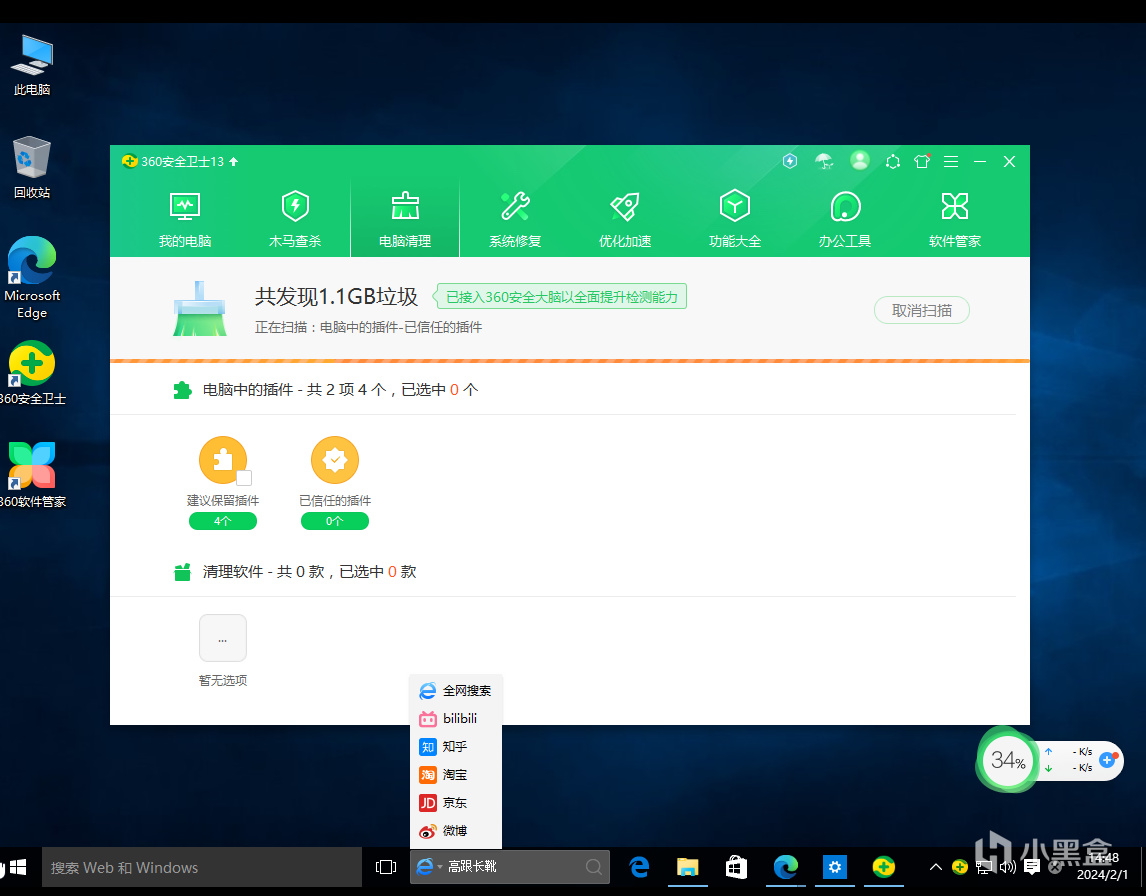Open legacy Edge icon in taskbar
Image resolution: width=1146 pixels, height=896 pixels.
pos(640,867)
